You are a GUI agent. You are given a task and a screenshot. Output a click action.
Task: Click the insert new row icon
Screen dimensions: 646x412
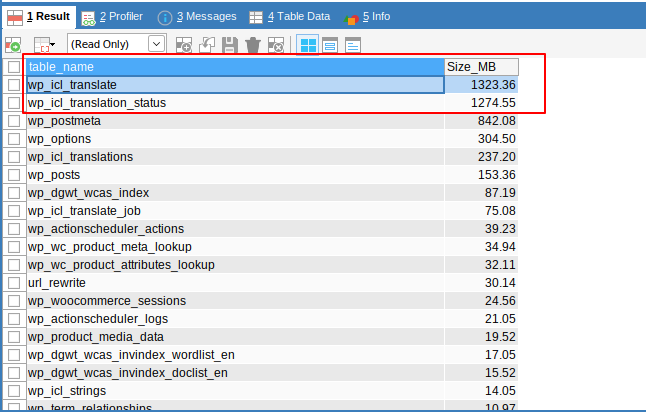click(184, 44)
